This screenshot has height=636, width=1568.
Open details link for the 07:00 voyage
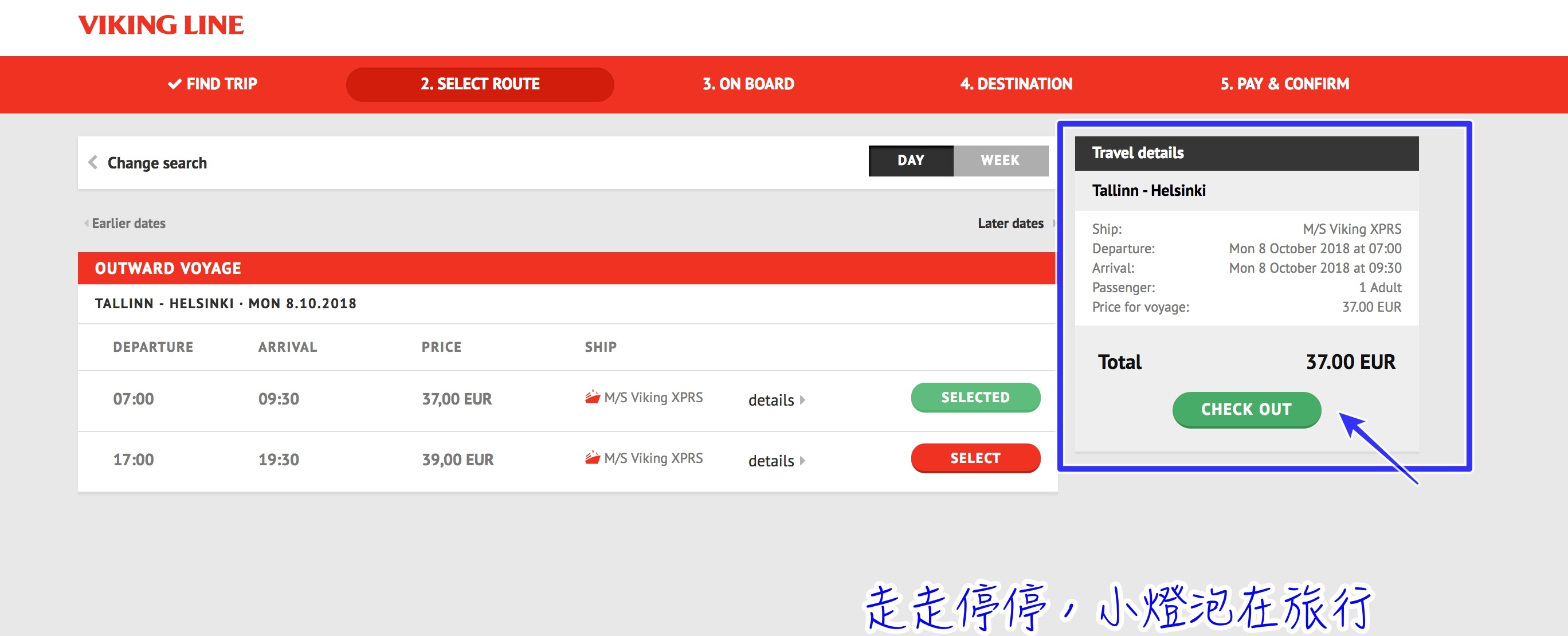tap(771, 400)
